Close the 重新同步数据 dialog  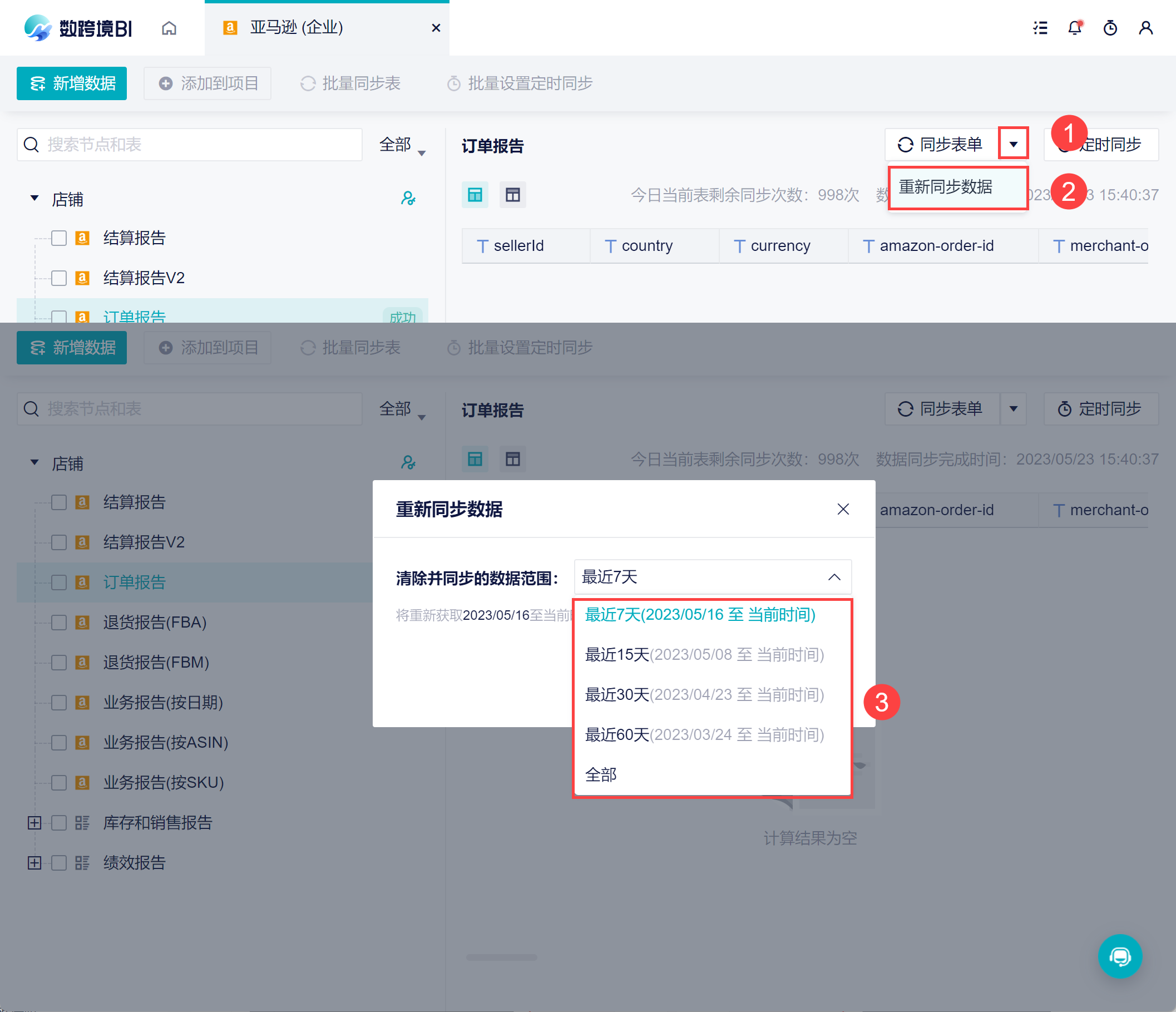[x=843, y=509]
